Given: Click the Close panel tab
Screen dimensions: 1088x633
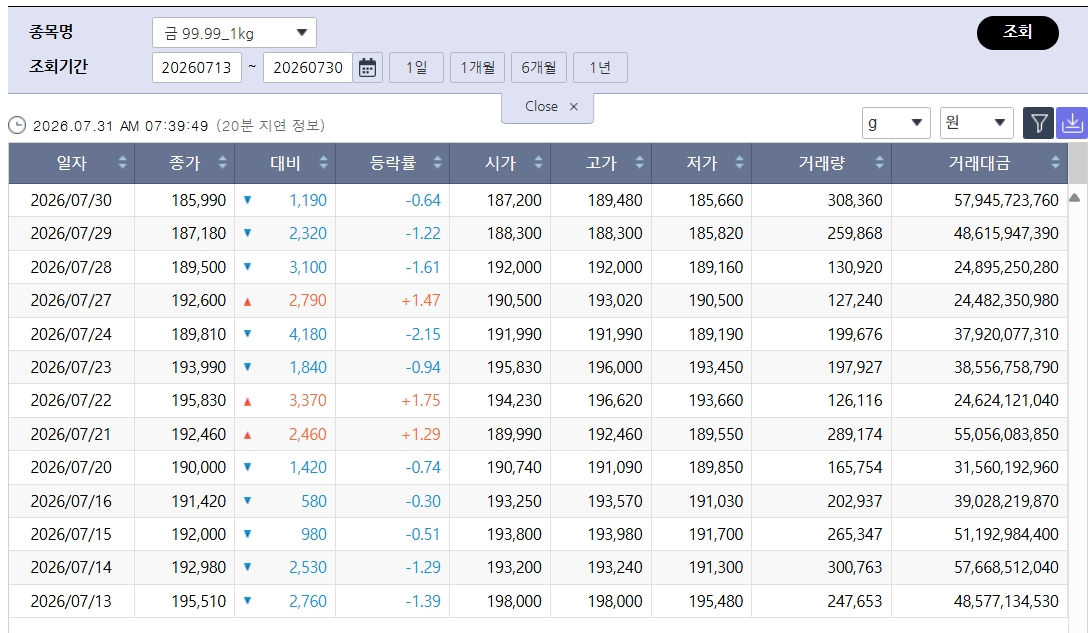Looking at the screenshot, I should point(547,107).
